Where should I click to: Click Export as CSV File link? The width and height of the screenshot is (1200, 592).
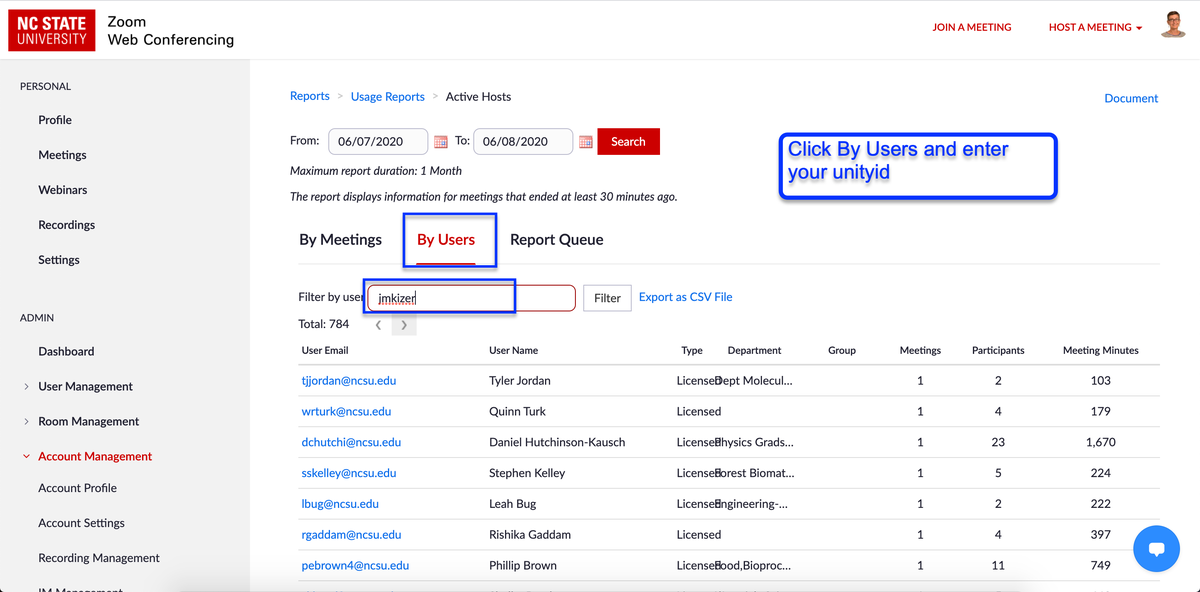[x=685, y=297]
